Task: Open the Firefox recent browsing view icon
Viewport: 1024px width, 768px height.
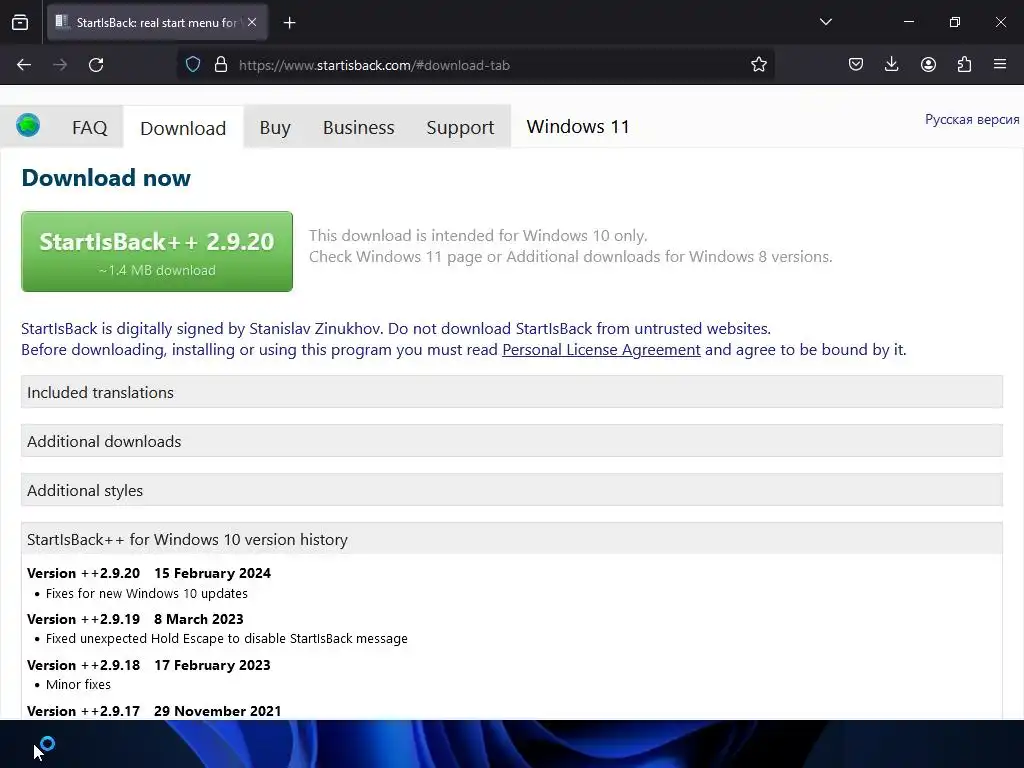Action: tap(20, 22)
